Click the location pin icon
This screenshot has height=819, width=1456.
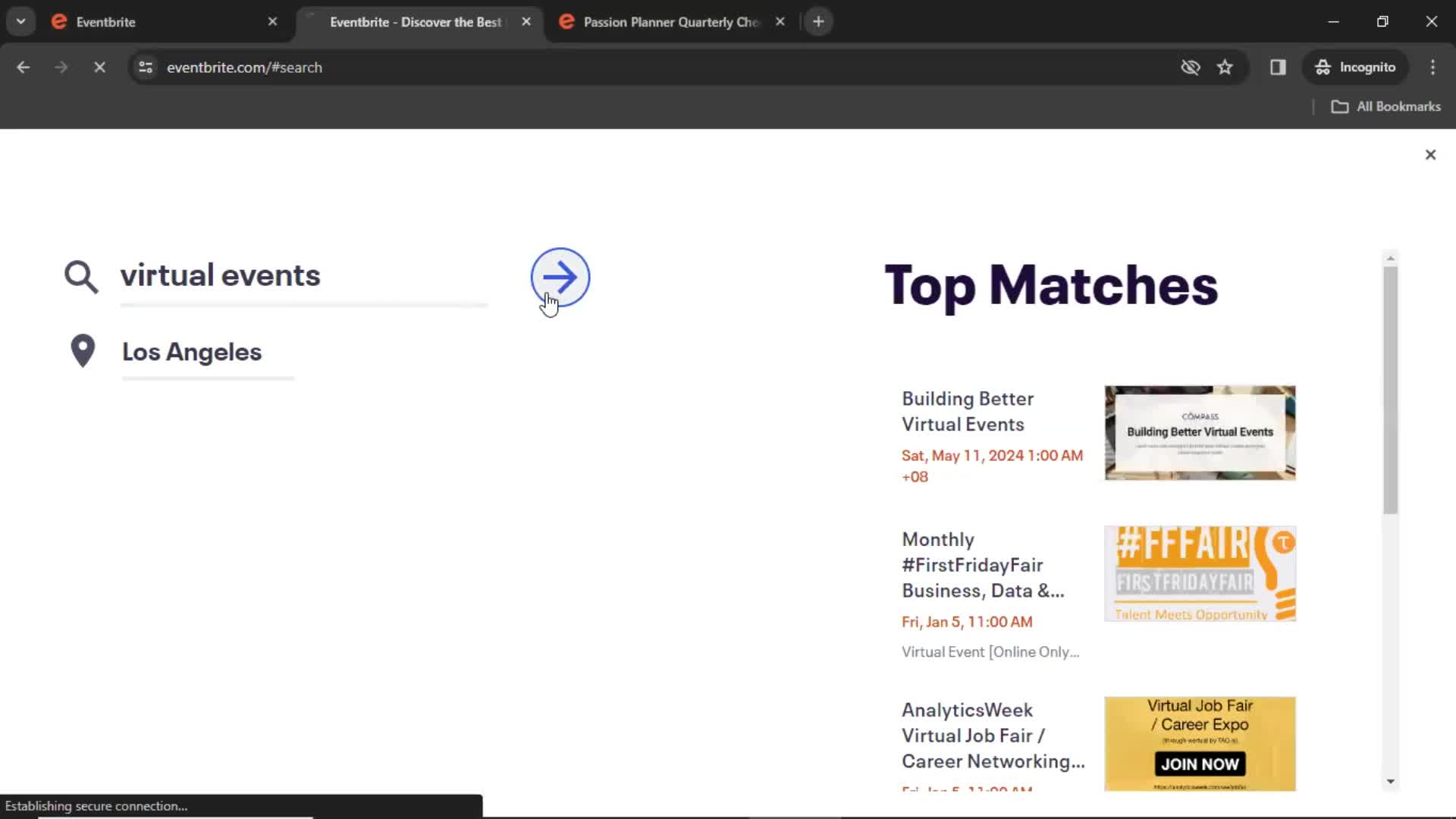[x=82, y=351]
